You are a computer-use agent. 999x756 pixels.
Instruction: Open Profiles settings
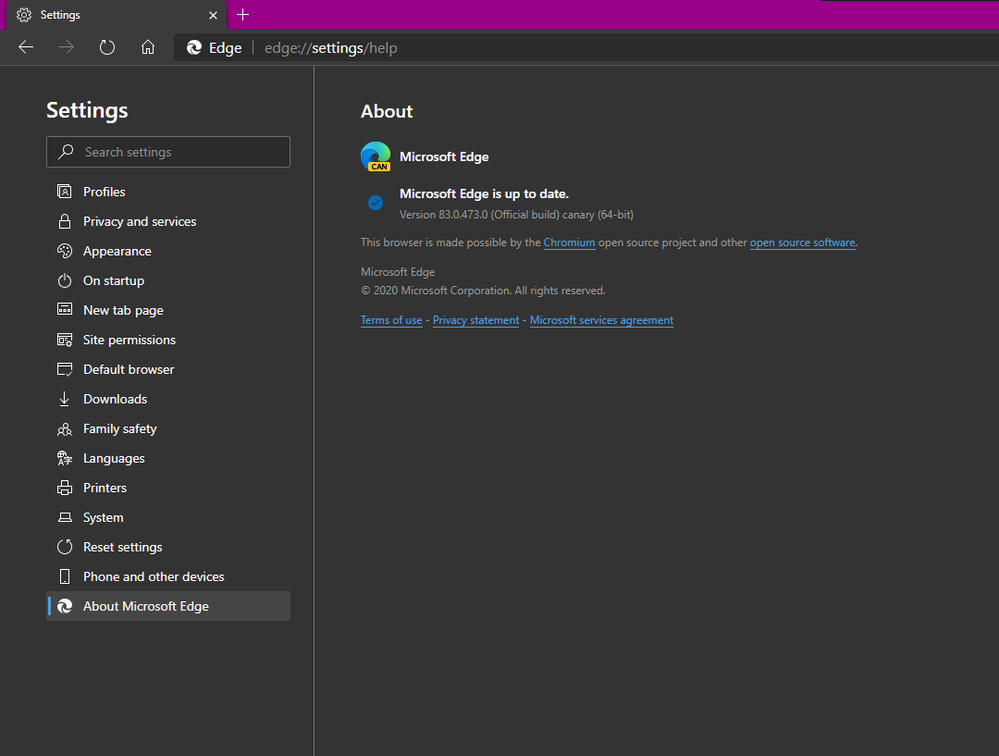(168, 192)
